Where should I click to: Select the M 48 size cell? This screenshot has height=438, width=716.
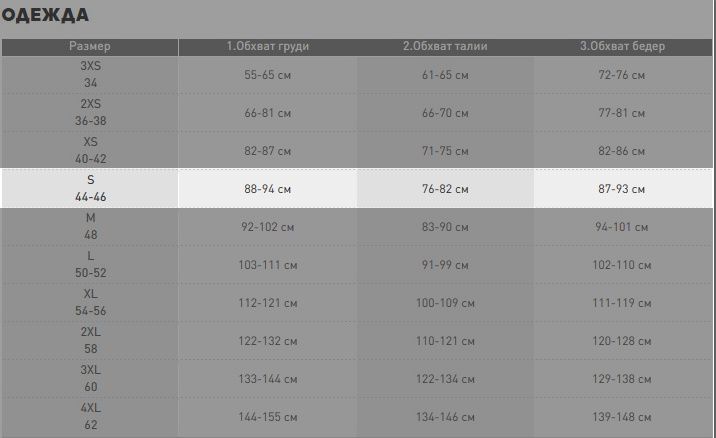(x=90, y=227)
